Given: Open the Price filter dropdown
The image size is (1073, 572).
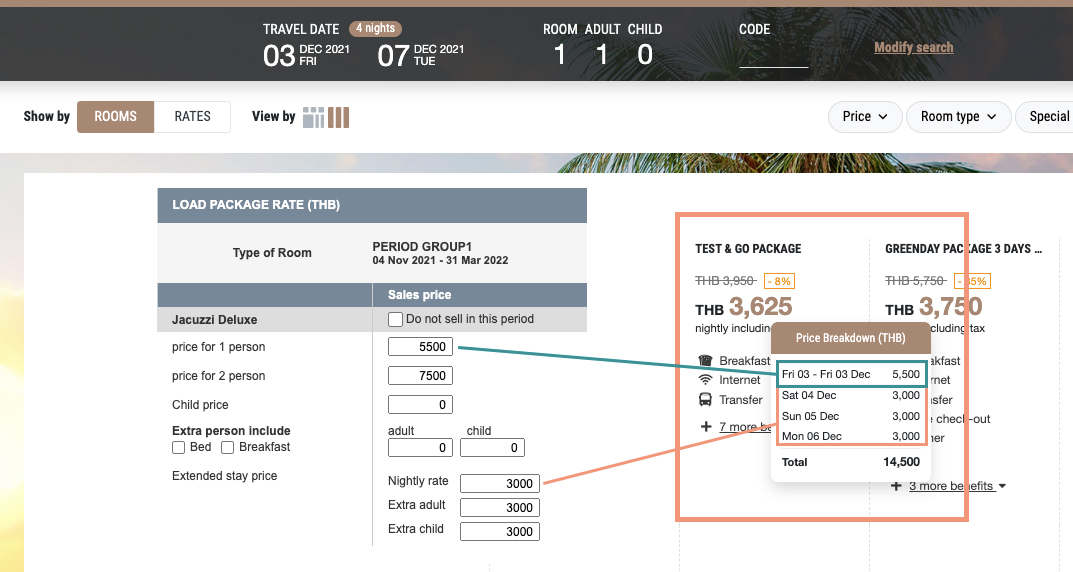Looking at the screenshot, I should click(x=865, y=117).
